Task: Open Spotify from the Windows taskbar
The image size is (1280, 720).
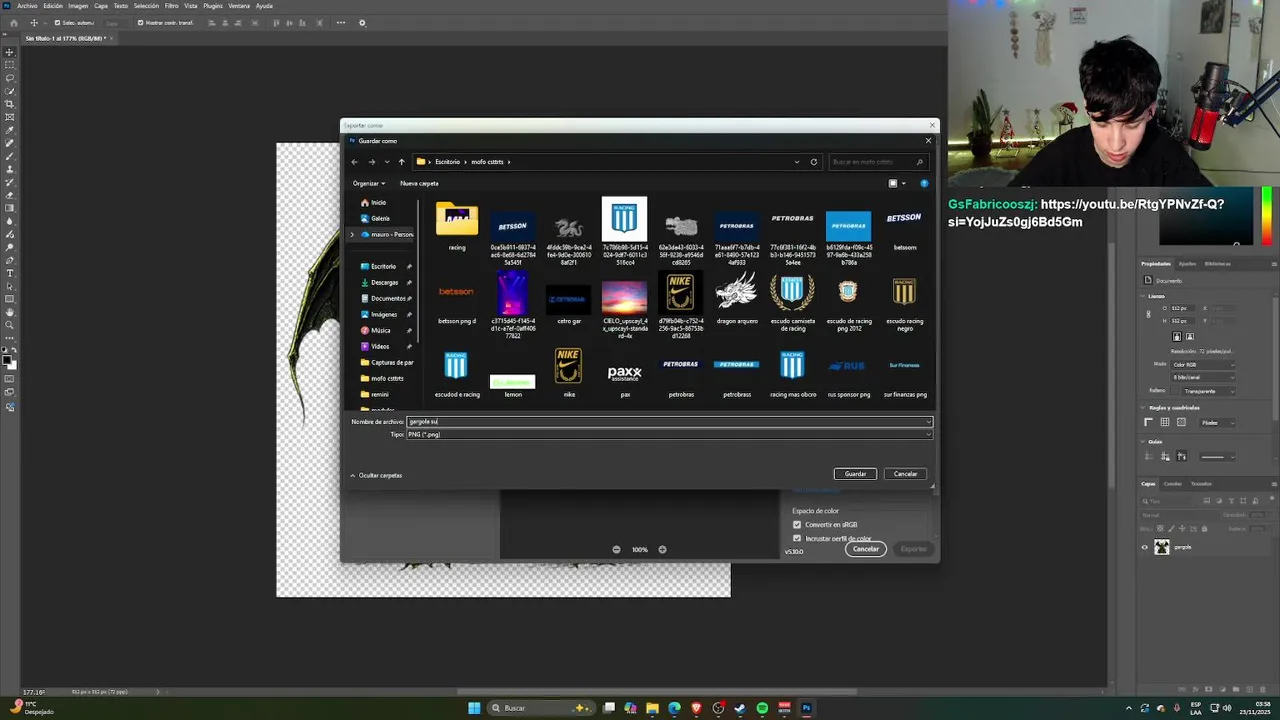Action: (x=762, y=708)
